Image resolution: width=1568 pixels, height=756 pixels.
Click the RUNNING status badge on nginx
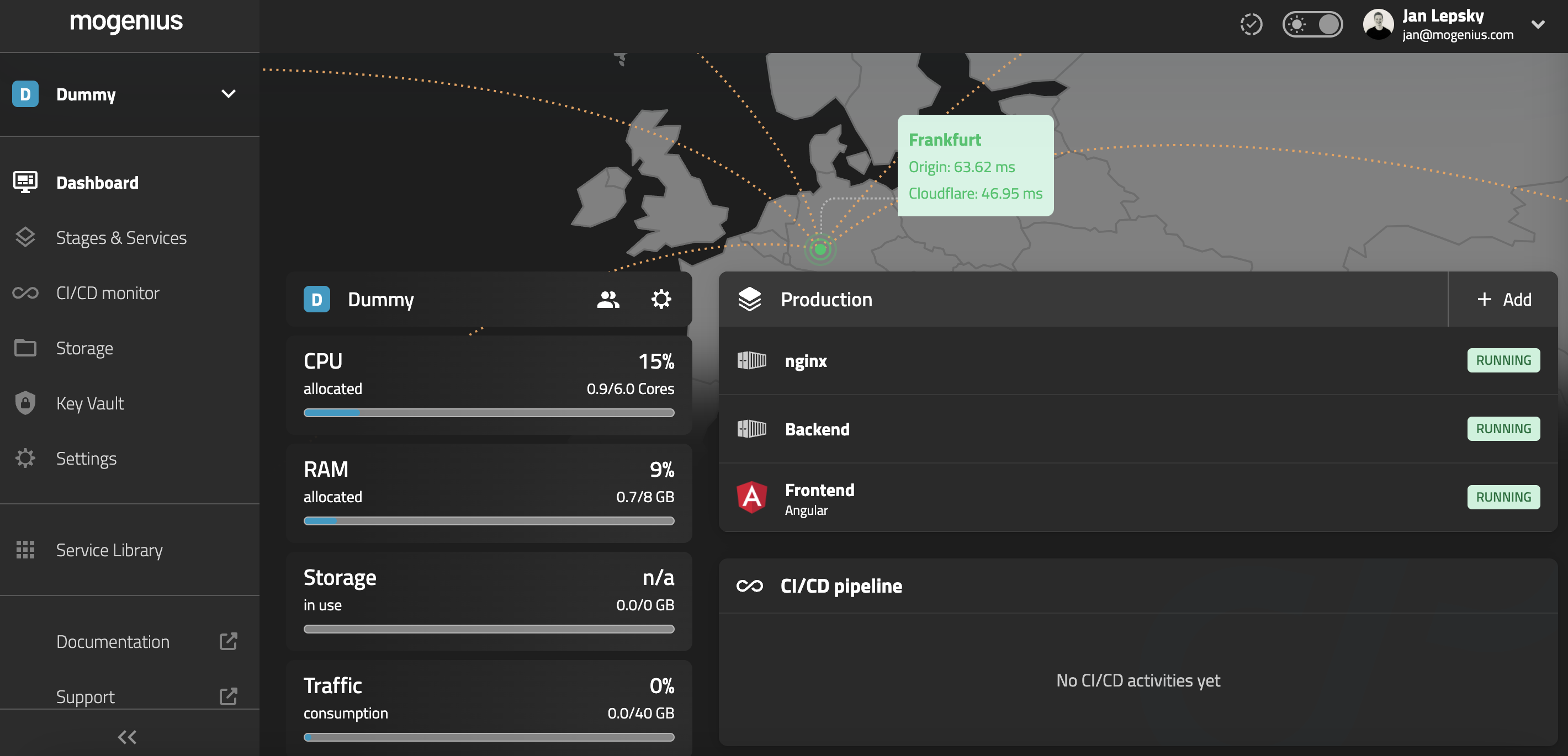(1503, 360)
